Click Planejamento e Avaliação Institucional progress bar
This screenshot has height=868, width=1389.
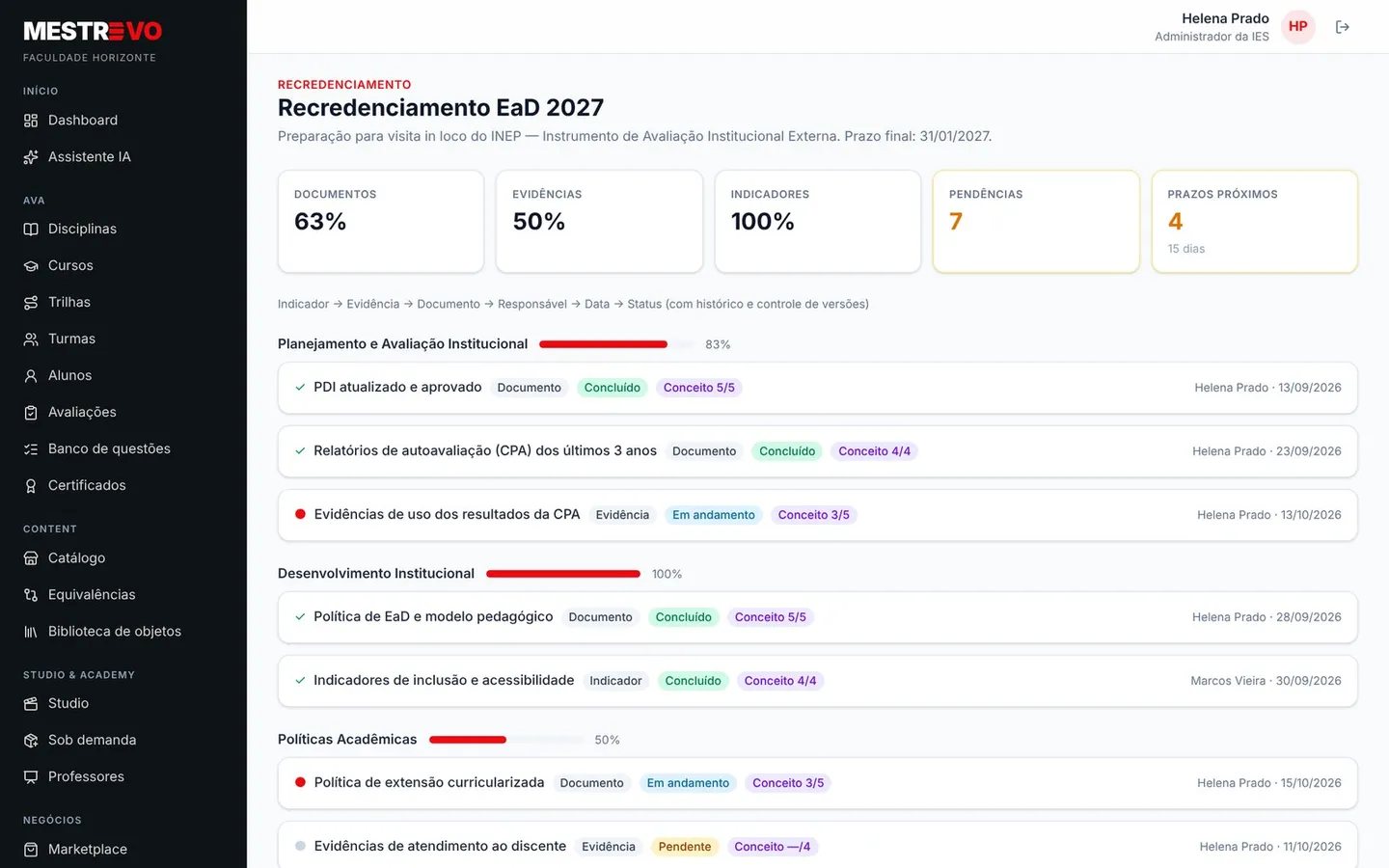click(x=616, y=344)
